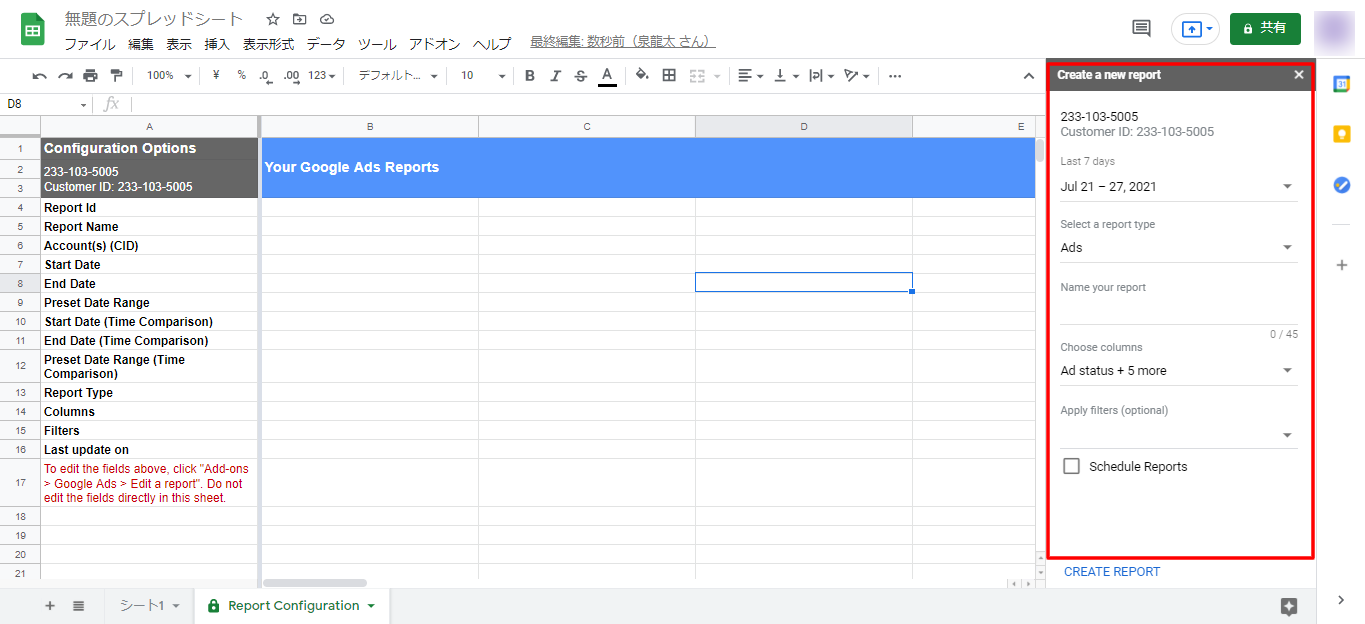
Task: Decrease decimal places
Action: (265, 76)
